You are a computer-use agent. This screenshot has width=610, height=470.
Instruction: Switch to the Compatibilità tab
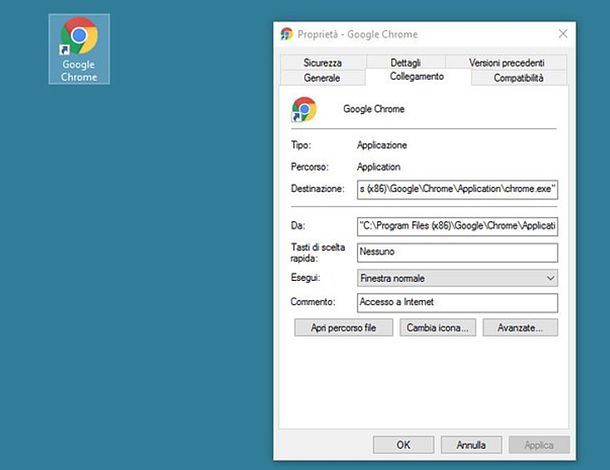point(518,78)
